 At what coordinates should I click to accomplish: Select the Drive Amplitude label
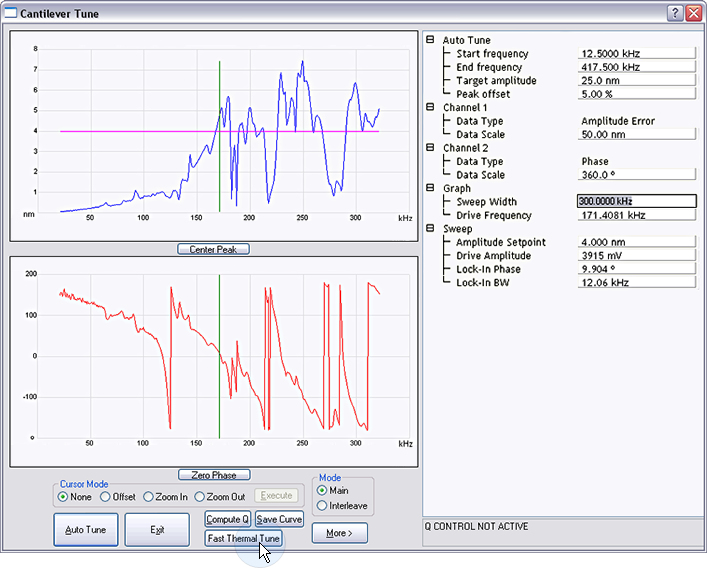coord(493,256)
